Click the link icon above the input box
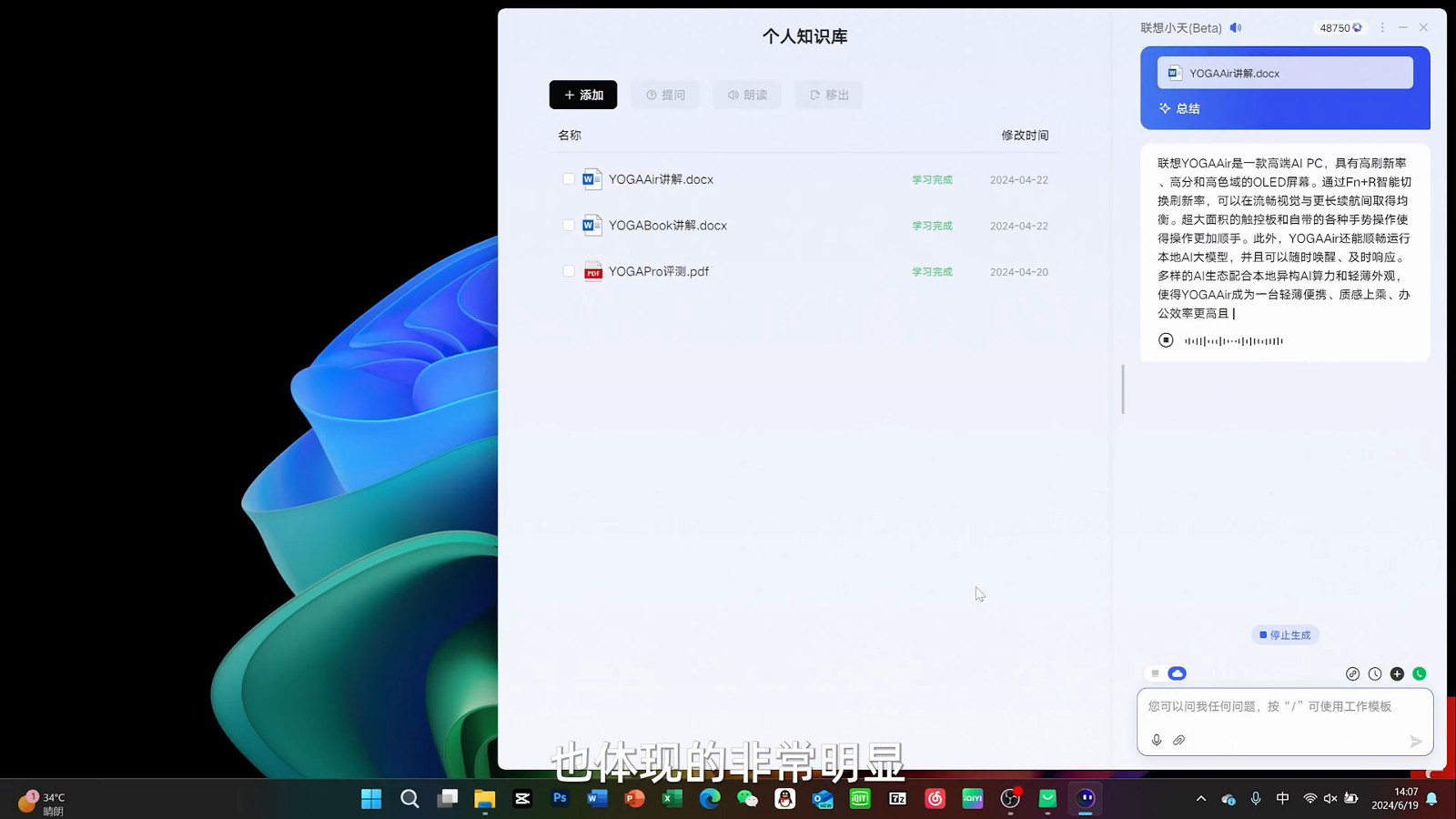Viewport: 1456px width, 819px height. point(1353,674)
